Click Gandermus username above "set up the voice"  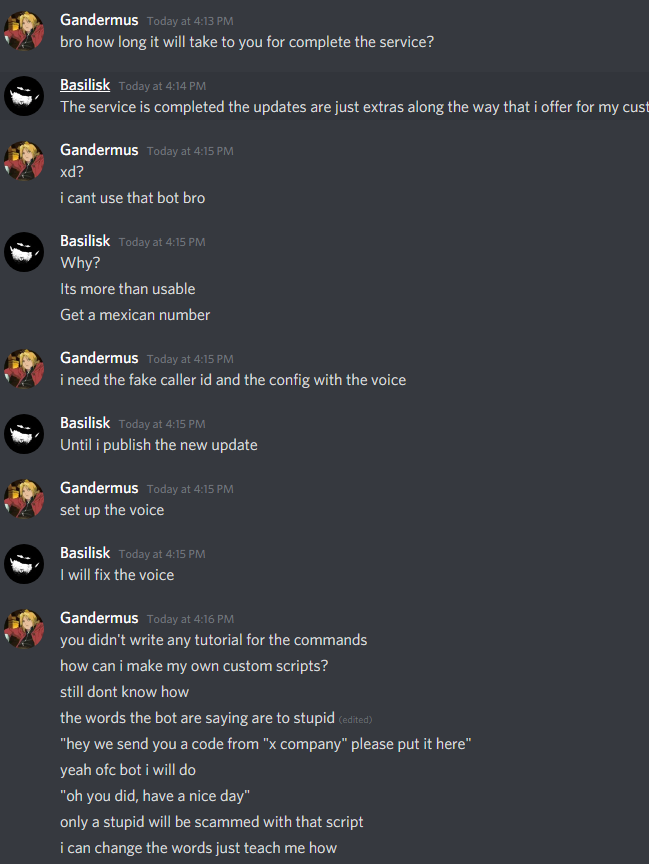click(99, 488)
